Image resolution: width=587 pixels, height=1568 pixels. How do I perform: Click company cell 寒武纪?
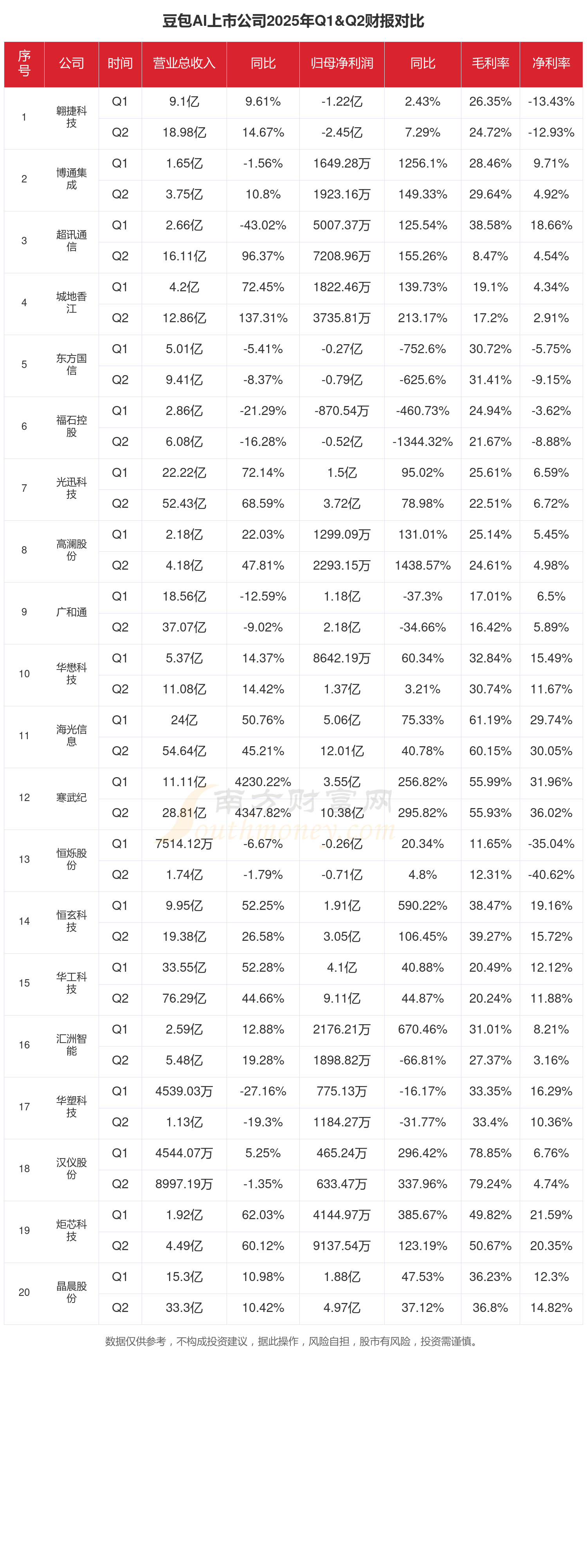71,798
